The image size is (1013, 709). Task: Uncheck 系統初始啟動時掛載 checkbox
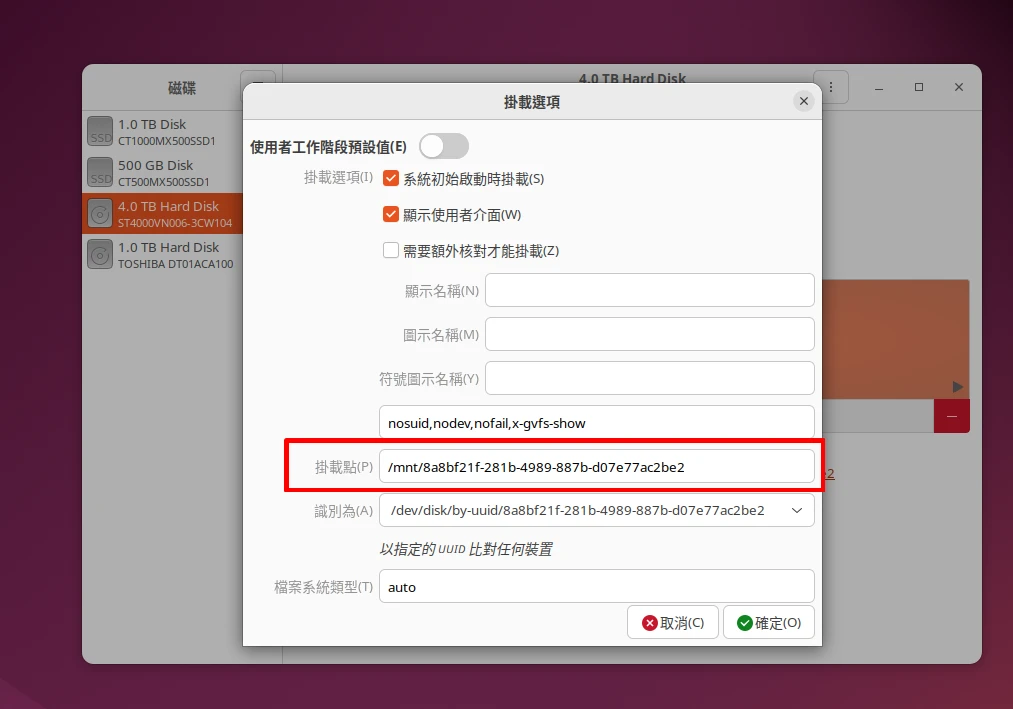(x=391, y=179)
